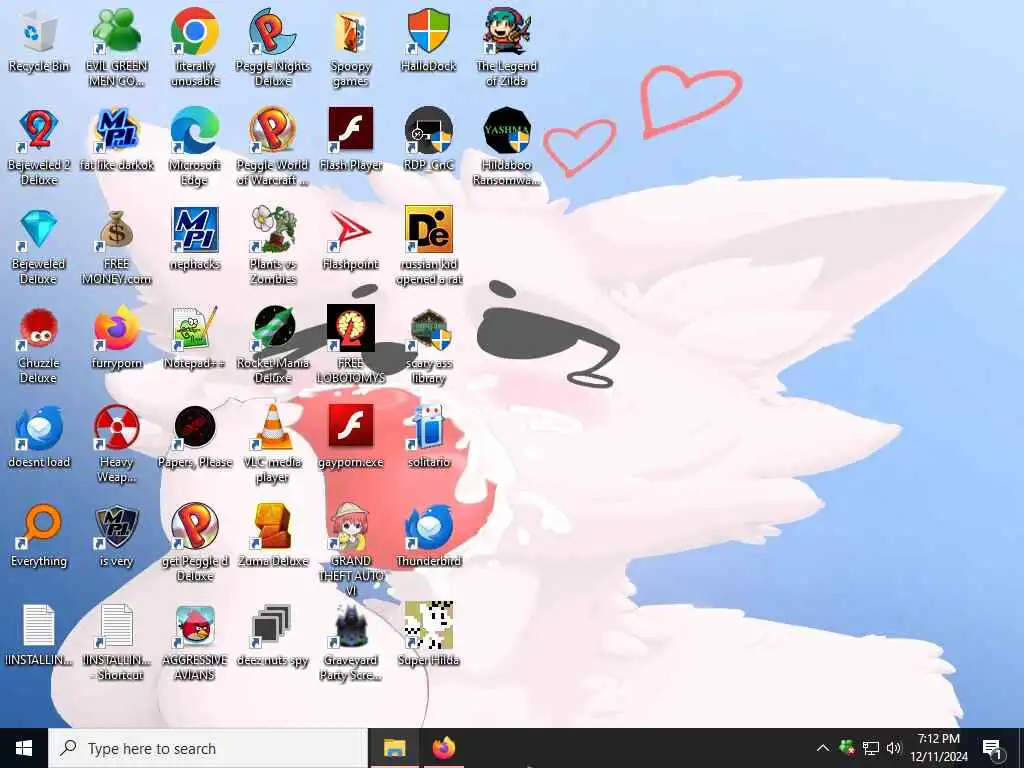Screen dimensions: 1024x768
Task: Open the notification center icon
Action: pos(992,748)
